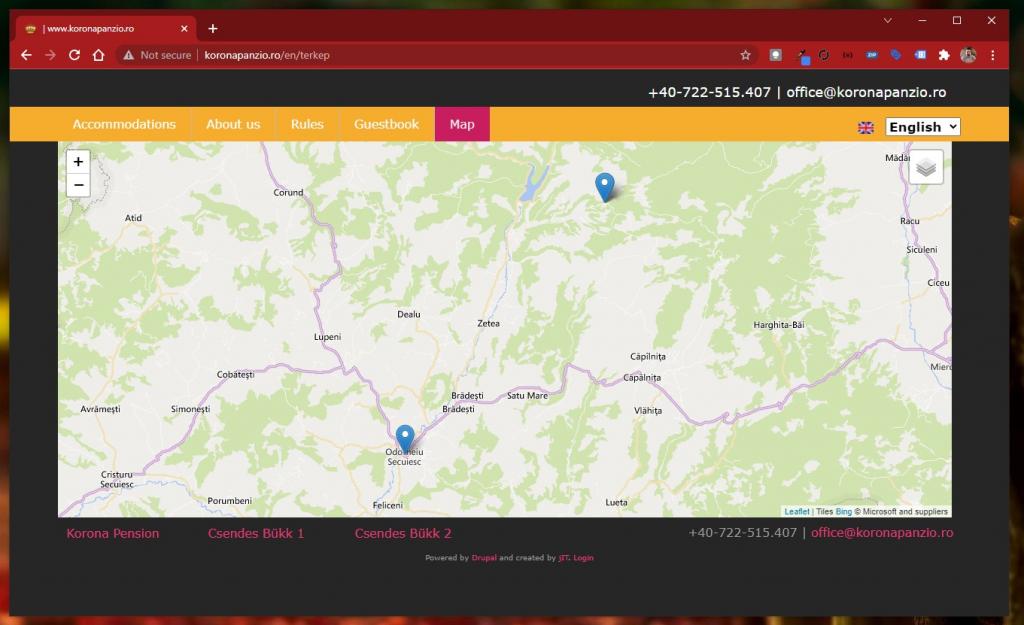Click the northern map marker near the lake

pos(604,186)
